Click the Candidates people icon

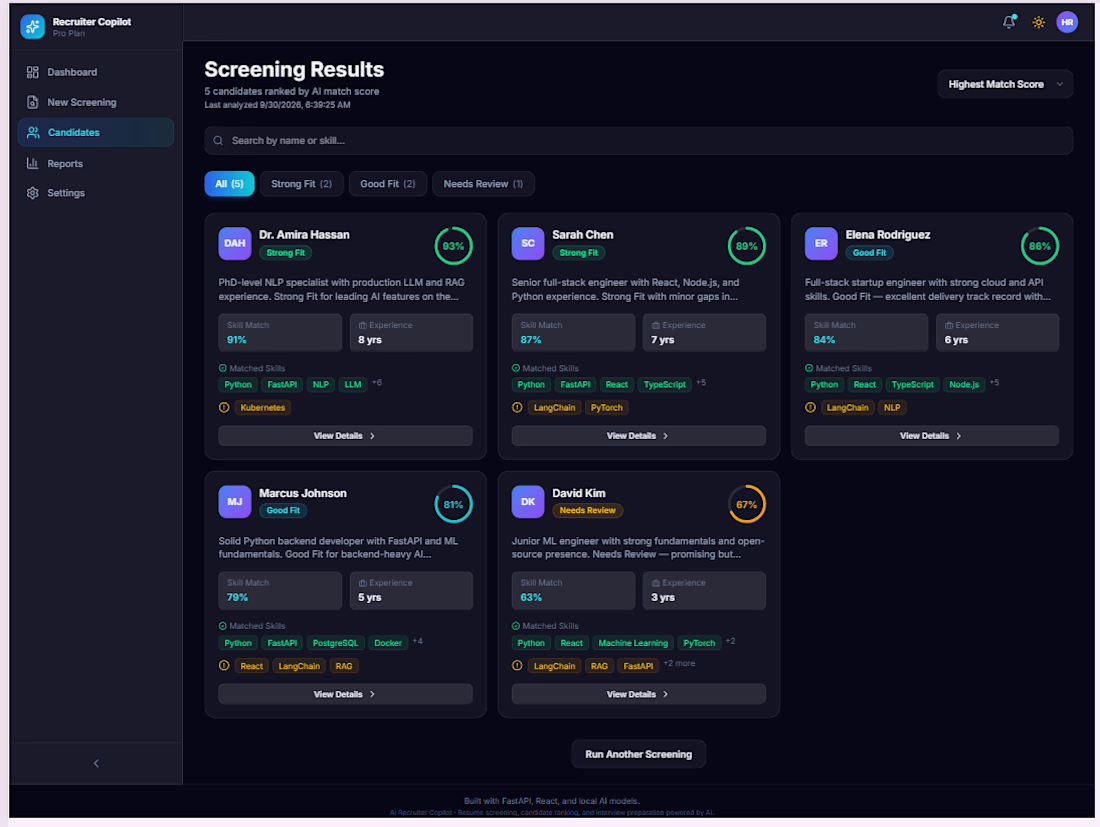[33, 133]
